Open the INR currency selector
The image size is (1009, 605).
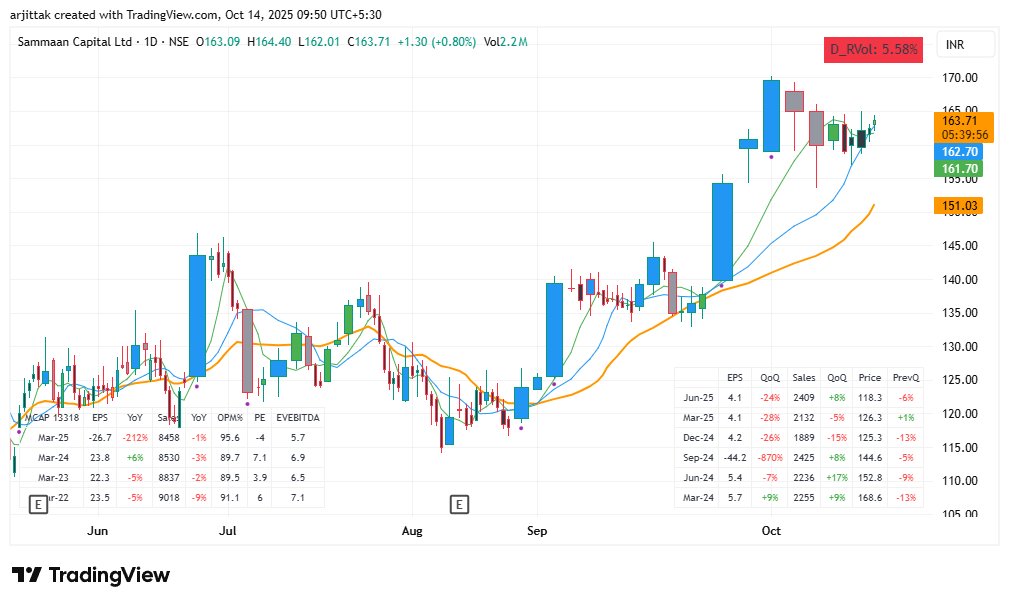(968, 44)
